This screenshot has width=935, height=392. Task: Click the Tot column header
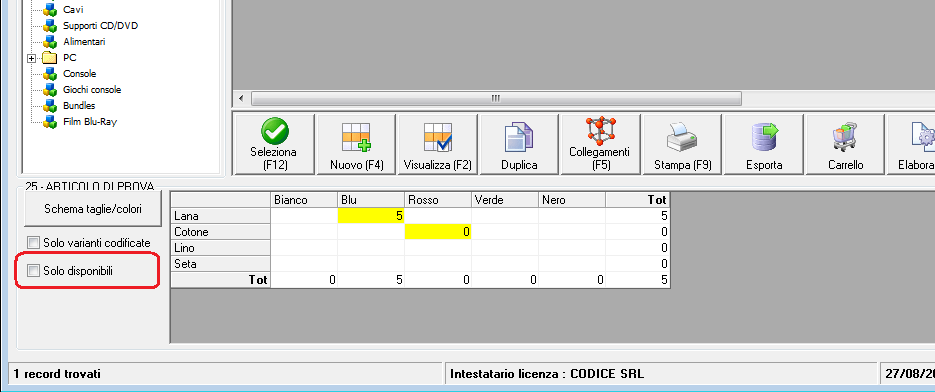[x=637, y=200]
